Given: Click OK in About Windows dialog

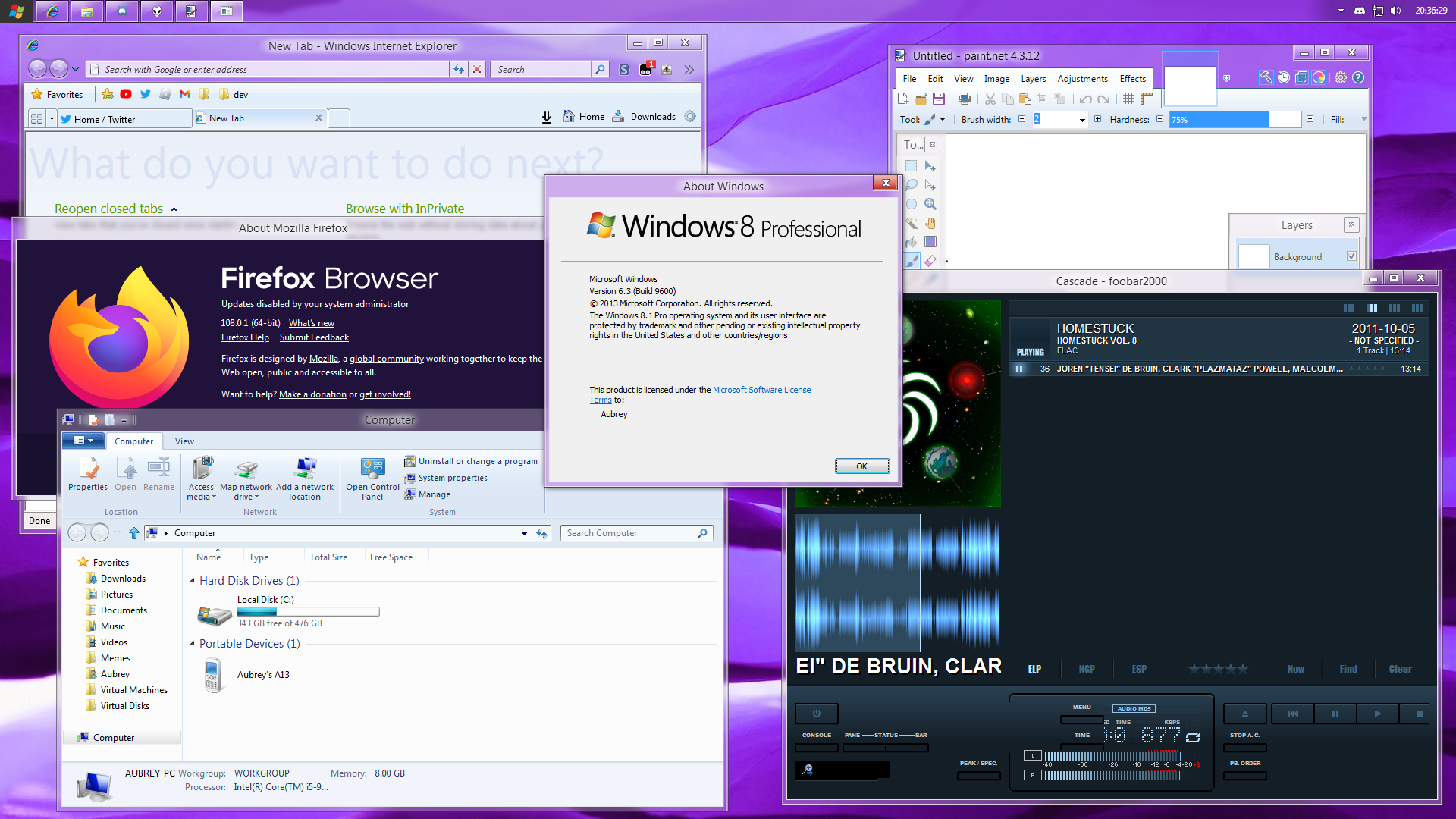Looking at the screenshot, I should (x=861, y=466).
